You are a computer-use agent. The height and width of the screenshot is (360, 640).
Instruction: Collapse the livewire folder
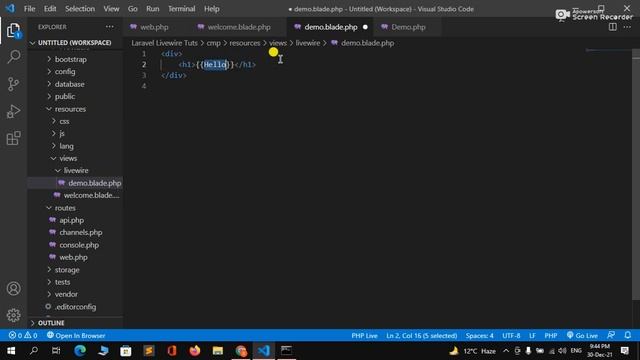click(76, 171)
